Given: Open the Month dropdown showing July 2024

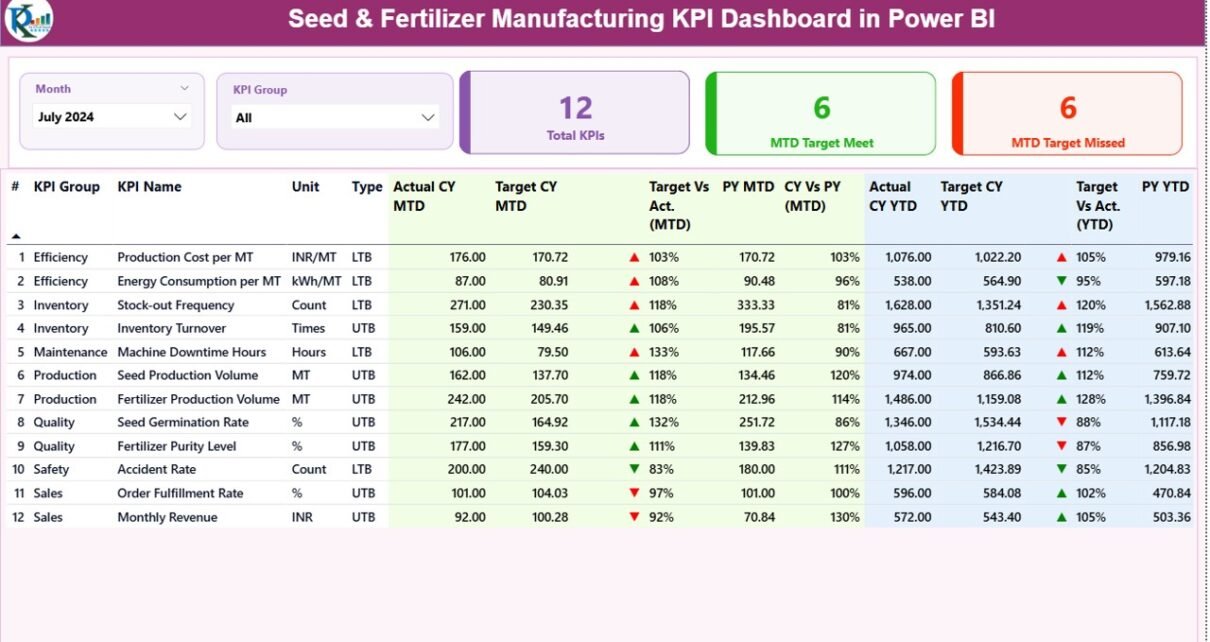Looking at the screenshot, I should click(112, 117).
